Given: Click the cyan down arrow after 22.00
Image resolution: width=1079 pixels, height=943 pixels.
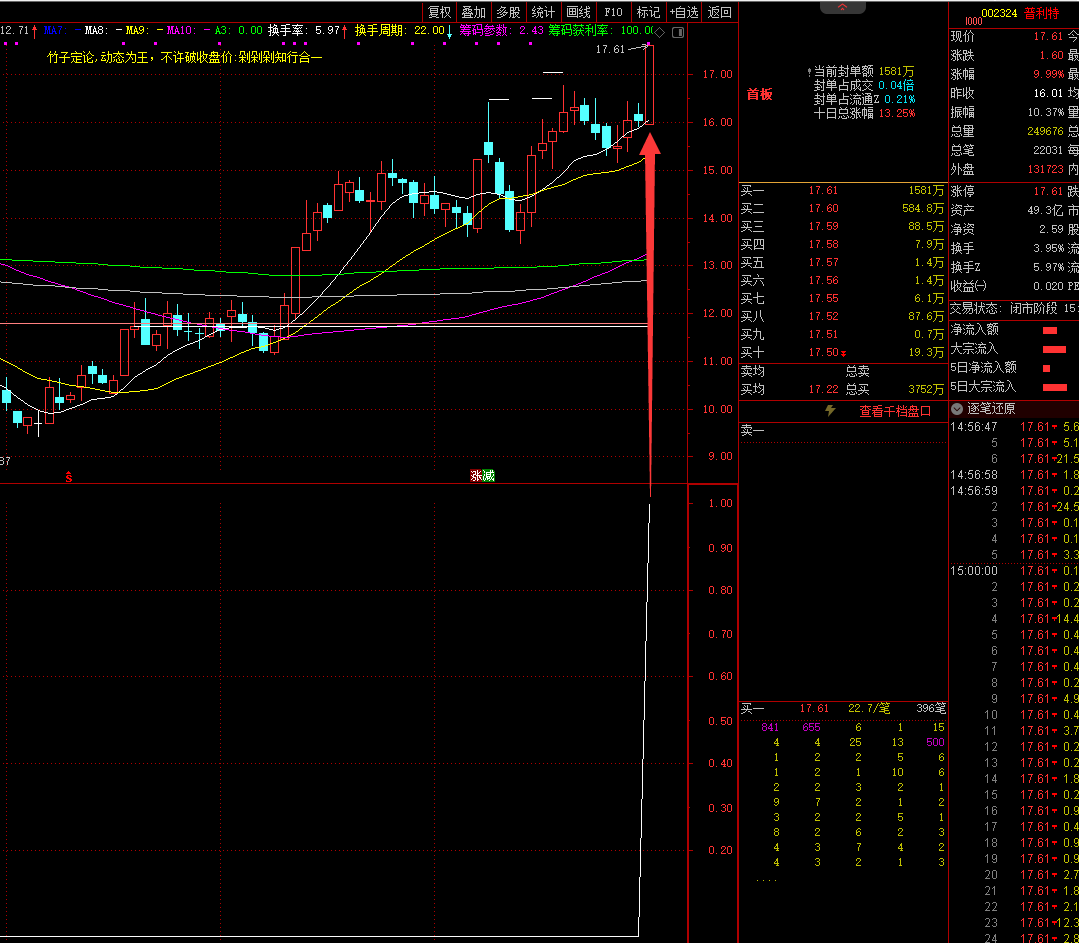Looking at the screenshot, I should pyautogui.click(x=449, y=32).
